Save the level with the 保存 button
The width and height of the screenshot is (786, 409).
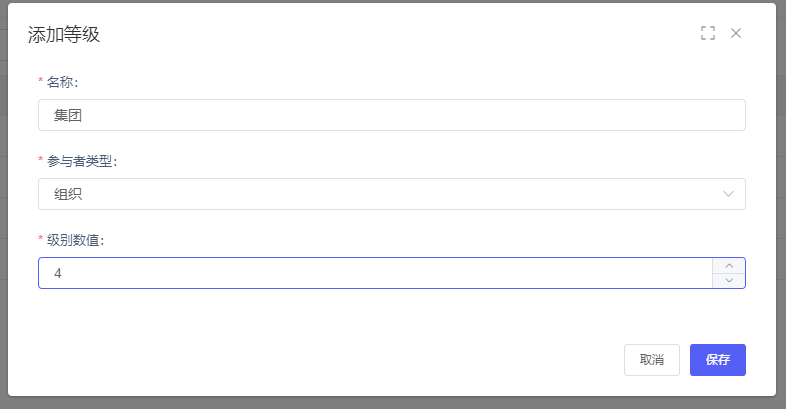point(717,360)
